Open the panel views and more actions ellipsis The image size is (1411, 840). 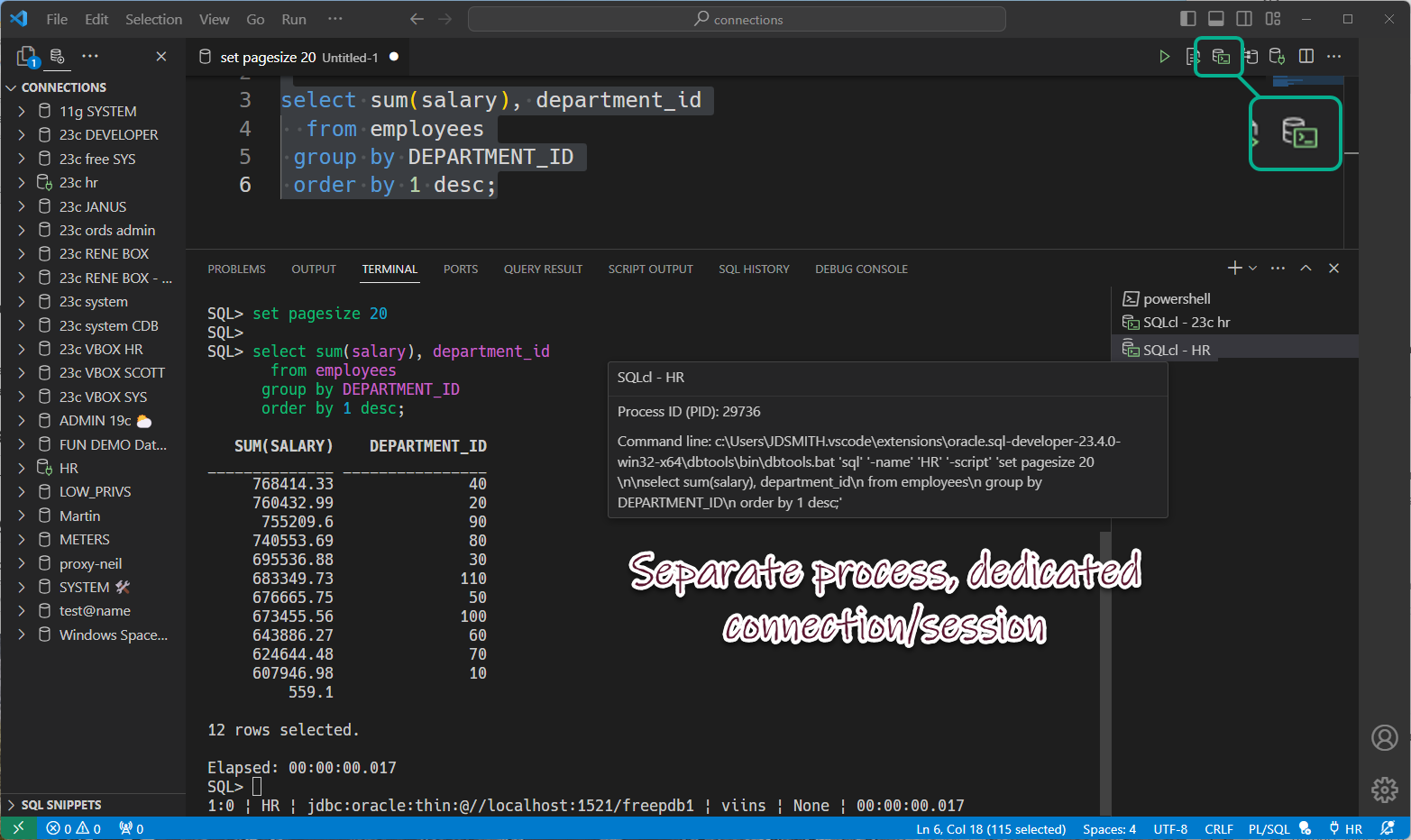pos(1278,268)
